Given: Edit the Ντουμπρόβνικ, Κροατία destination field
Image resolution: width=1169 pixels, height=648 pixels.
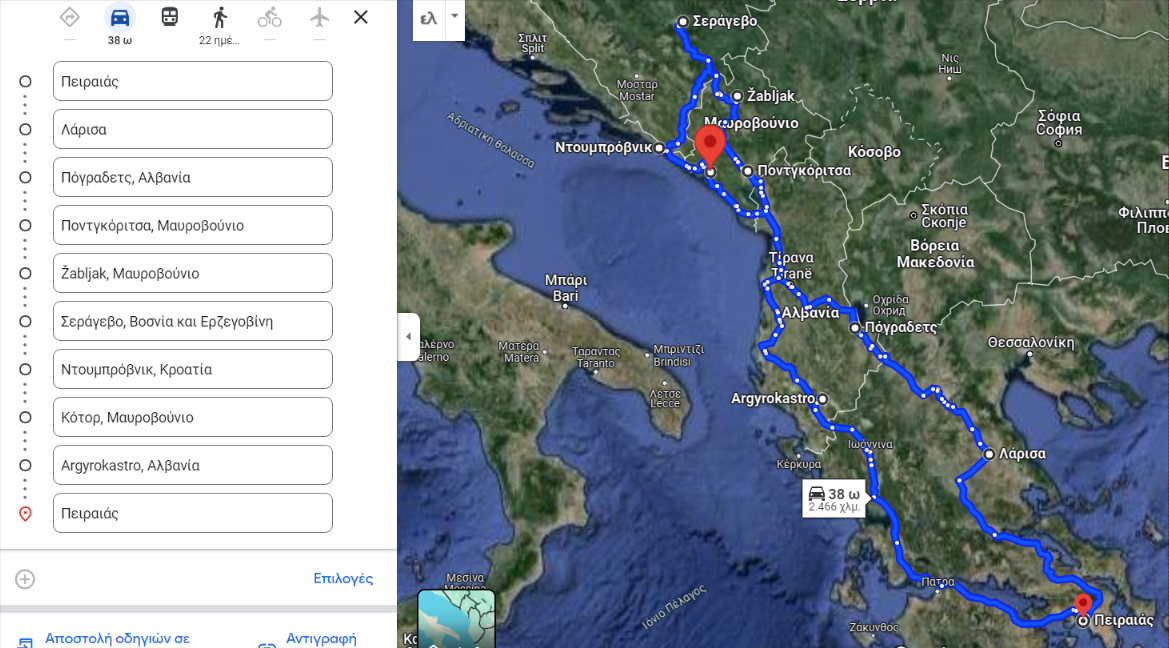Looking at the screenshot, I should pyautogui.click(x=192, y=369).
